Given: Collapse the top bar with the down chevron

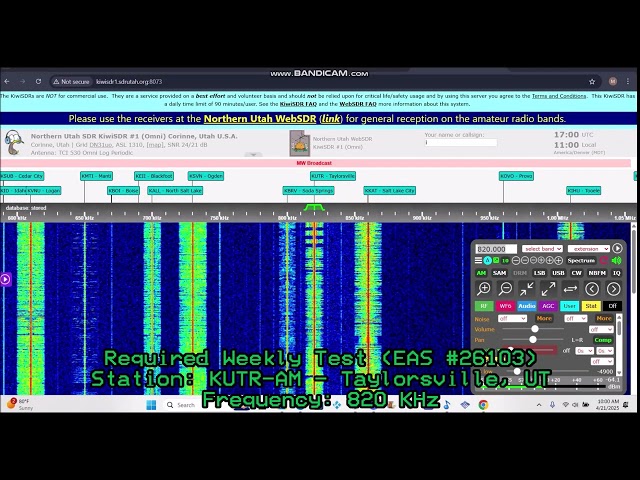Looking at the screenshot, I should [253, 155].
